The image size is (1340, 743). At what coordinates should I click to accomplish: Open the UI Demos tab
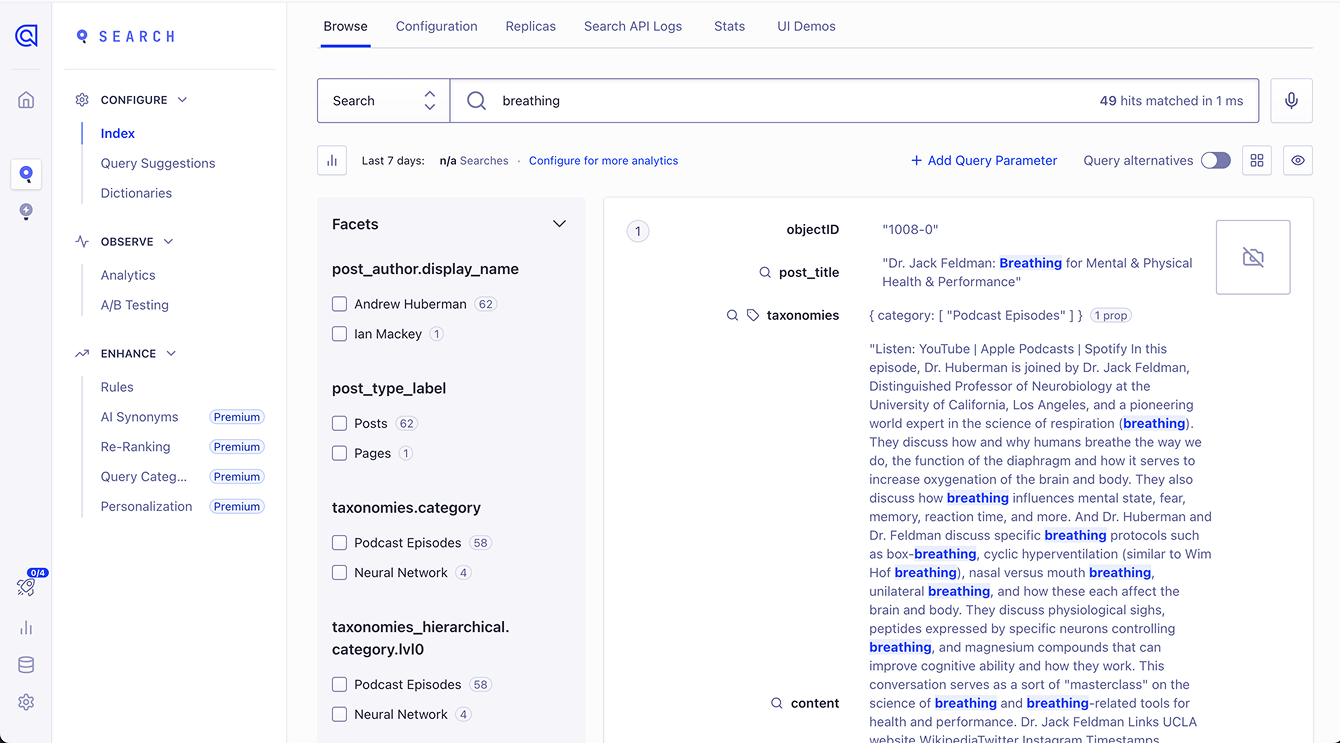tap(807, 26)
